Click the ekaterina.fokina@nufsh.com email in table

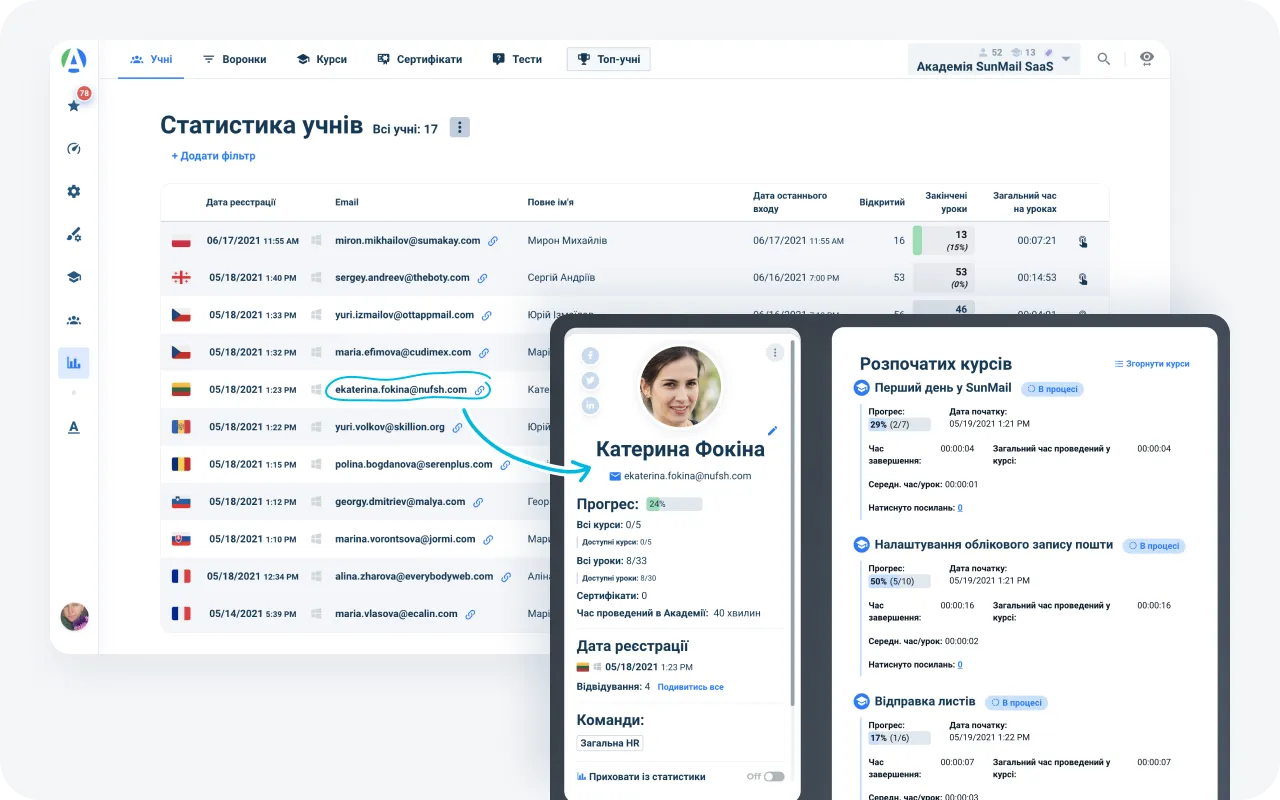[x=401, y=389]
